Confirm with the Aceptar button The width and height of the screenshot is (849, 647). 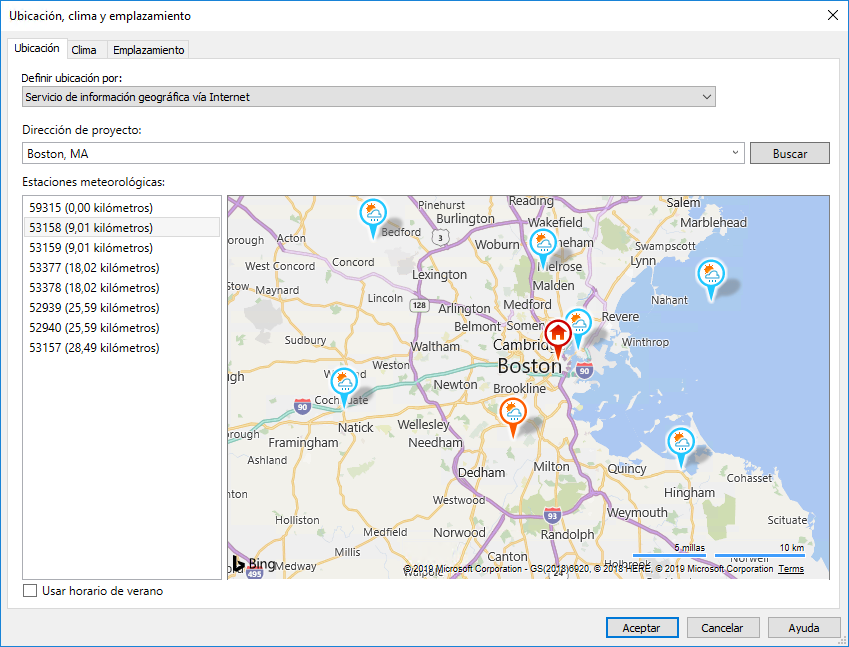(x=641, y=628)
